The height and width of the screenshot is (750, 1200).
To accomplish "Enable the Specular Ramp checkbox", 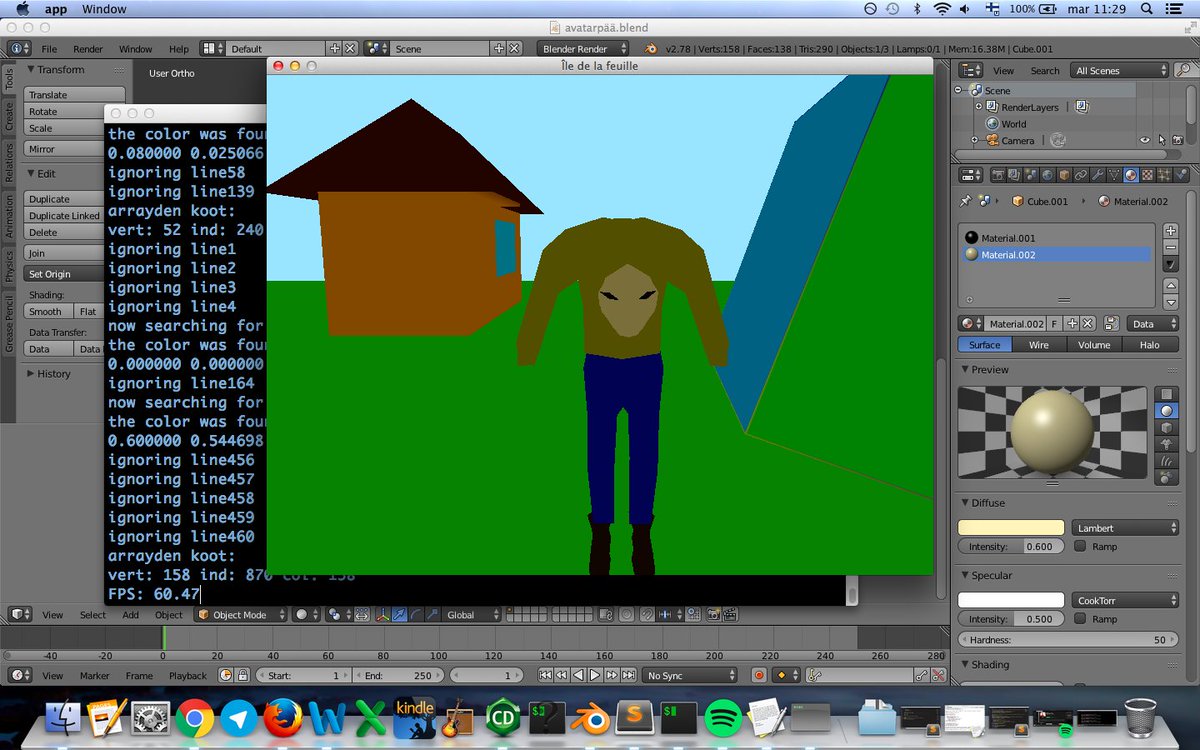I will 1080,619.
